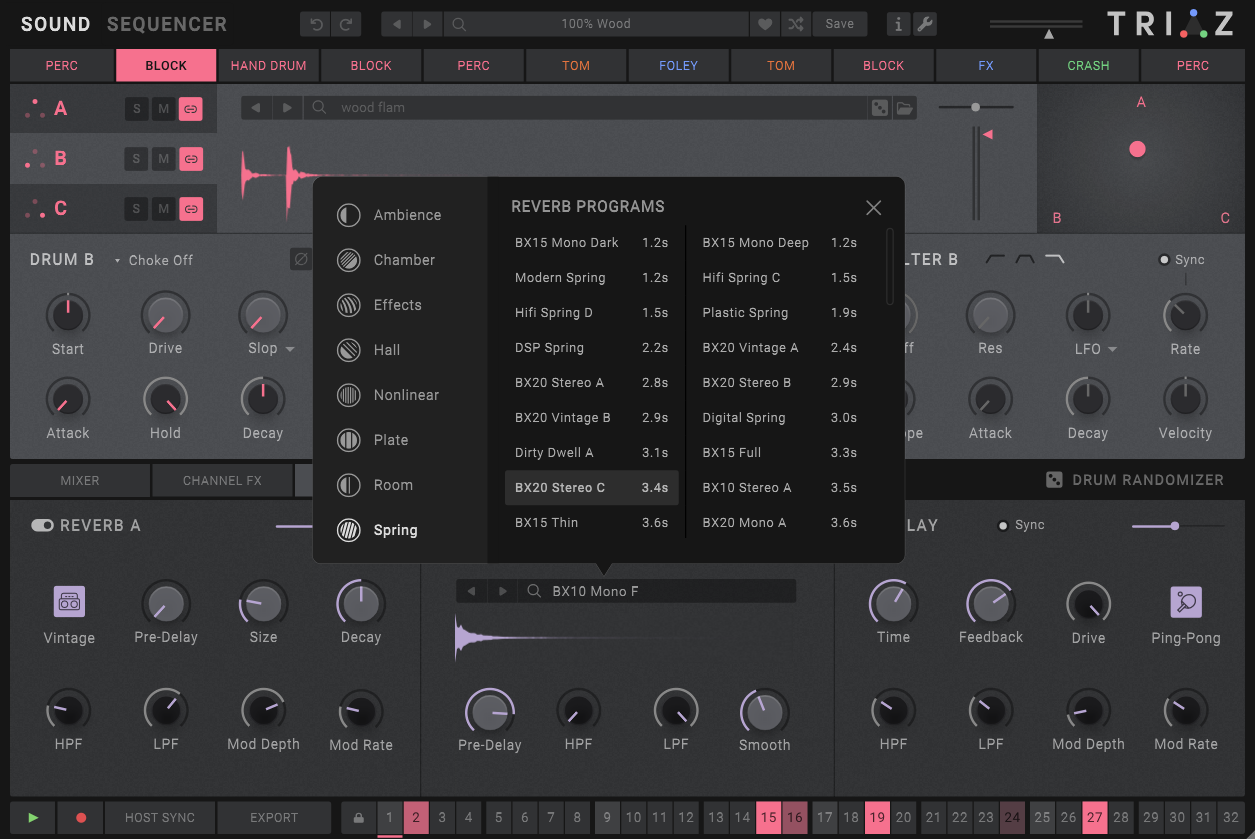Open the Slop dropdown arrow
Image resolution: width=1255 pixels, height=839 pixels.
290,350
